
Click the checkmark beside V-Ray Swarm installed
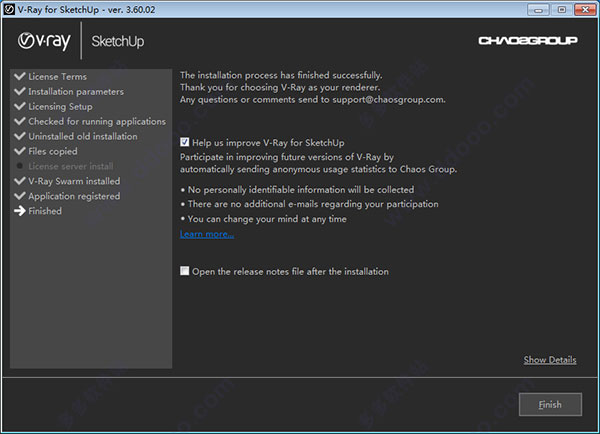tap(19, 181)
